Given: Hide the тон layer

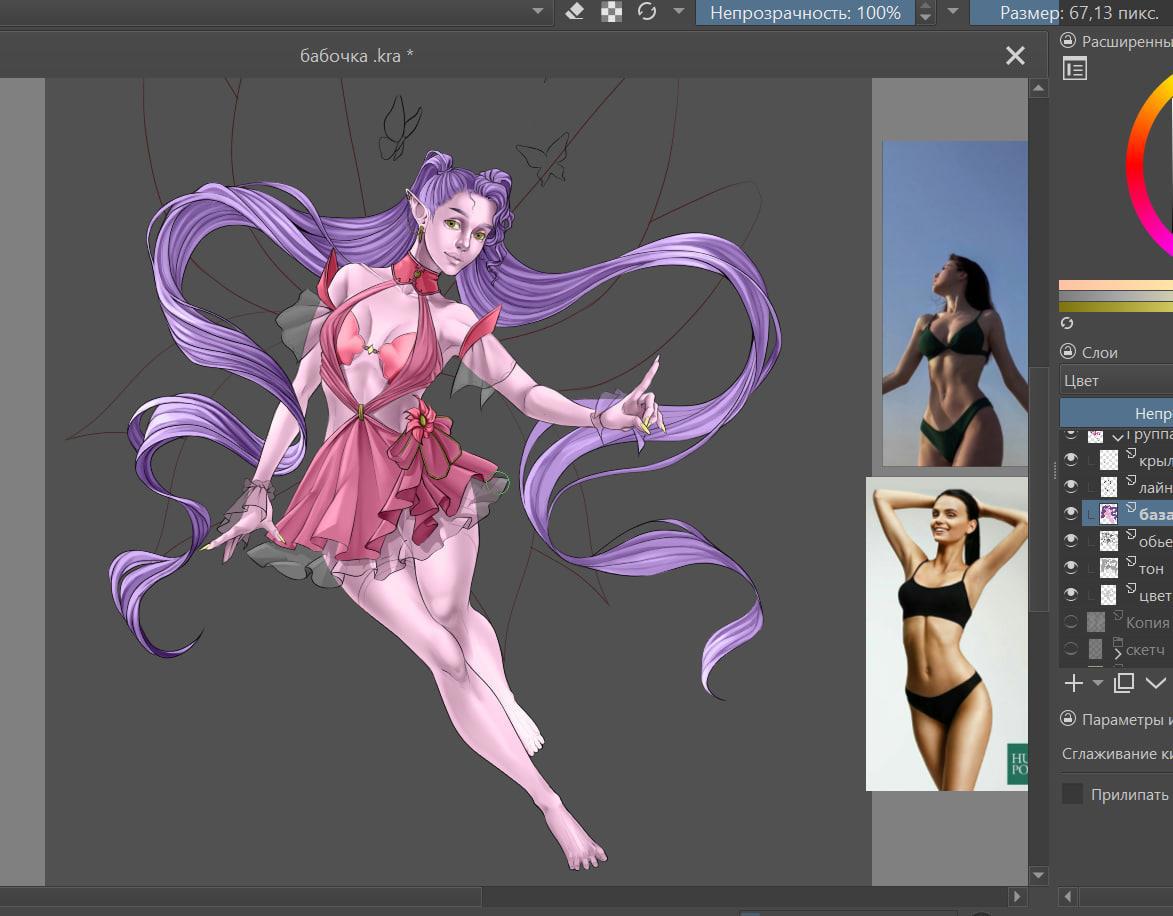Looking at the screenshot, I should click(x=1071, y=567).
